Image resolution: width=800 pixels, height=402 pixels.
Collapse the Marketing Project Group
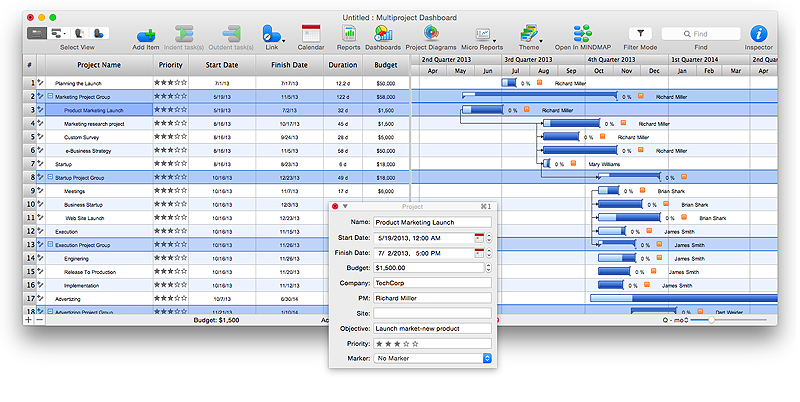50,96
